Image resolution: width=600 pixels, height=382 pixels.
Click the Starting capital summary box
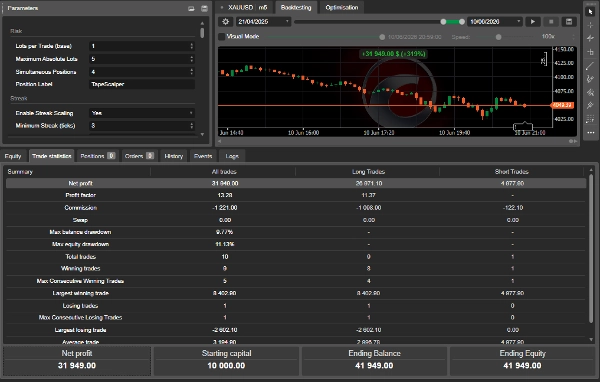click(226, 360)
